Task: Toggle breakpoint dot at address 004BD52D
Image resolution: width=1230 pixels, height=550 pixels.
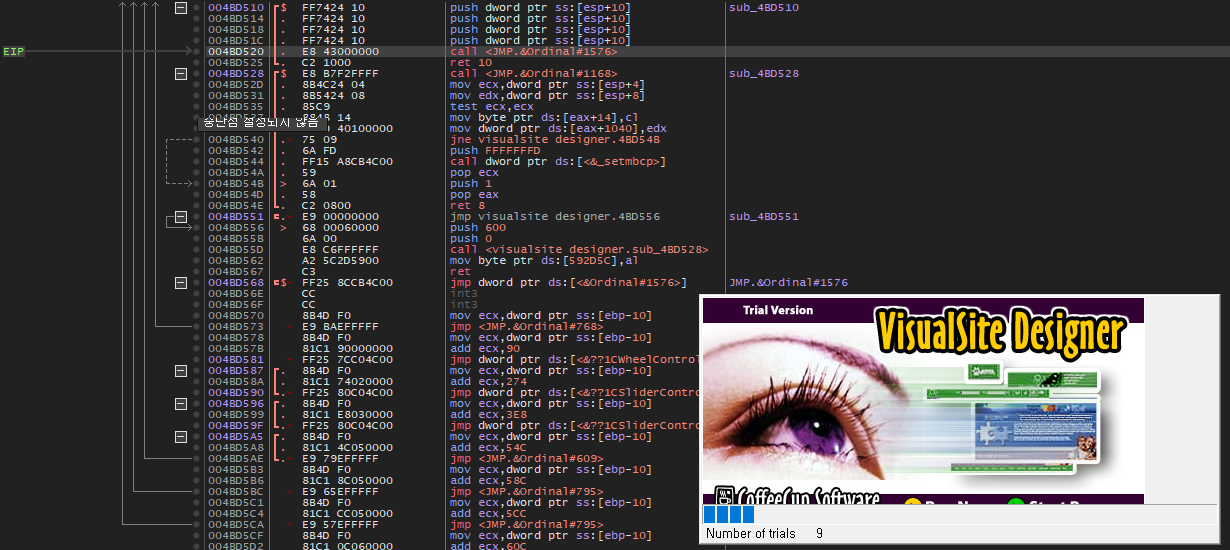Action: coord(197,84)
